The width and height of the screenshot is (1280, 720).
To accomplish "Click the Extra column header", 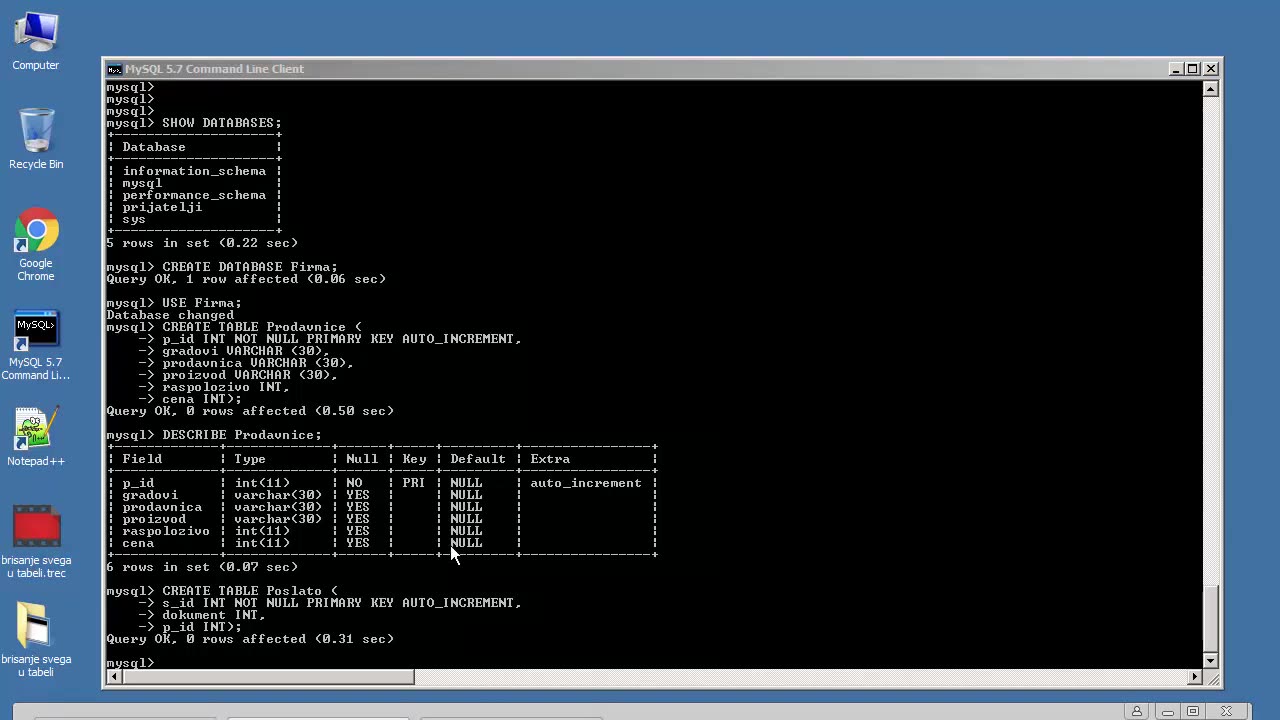I will (550, 459).
